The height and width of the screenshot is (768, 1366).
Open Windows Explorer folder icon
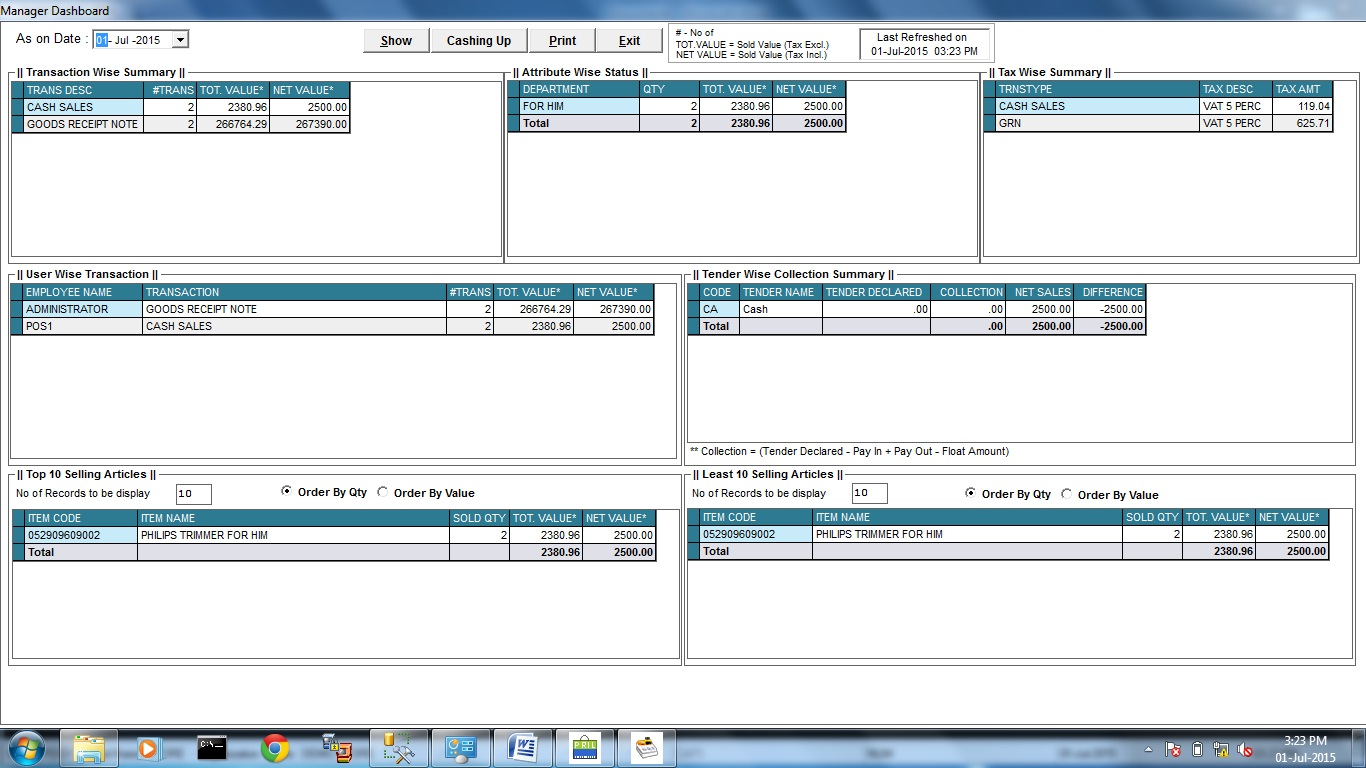coord(89,748)
